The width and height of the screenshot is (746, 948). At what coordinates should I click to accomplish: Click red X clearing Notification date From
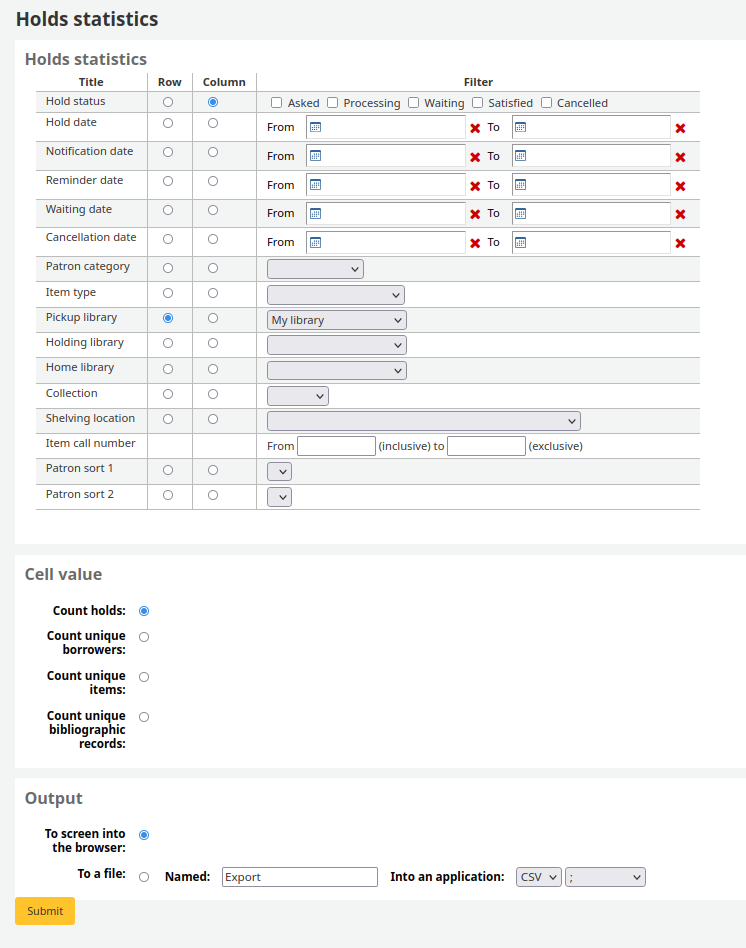point(475,157)
